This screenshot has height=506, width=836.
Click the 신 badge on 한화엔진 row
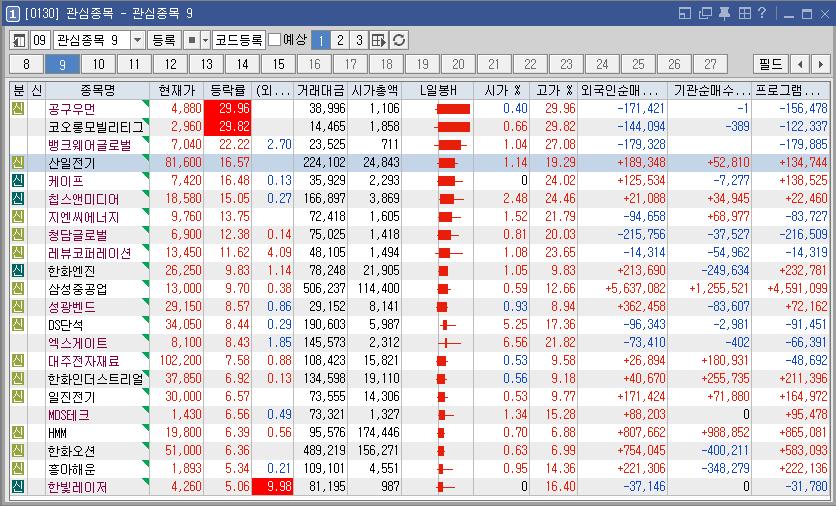18,271
